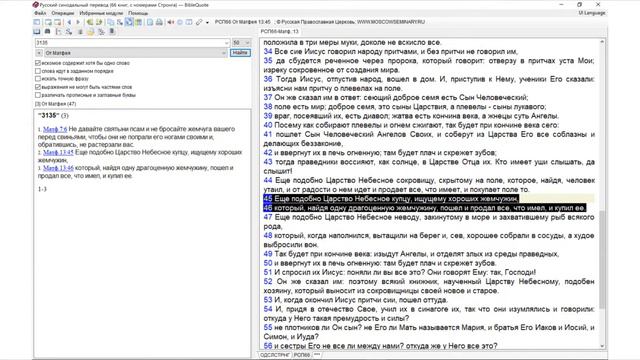Screen dimensions: 640x360
Task: Open the UI Language menu
Action: click(x=591, y=13)
